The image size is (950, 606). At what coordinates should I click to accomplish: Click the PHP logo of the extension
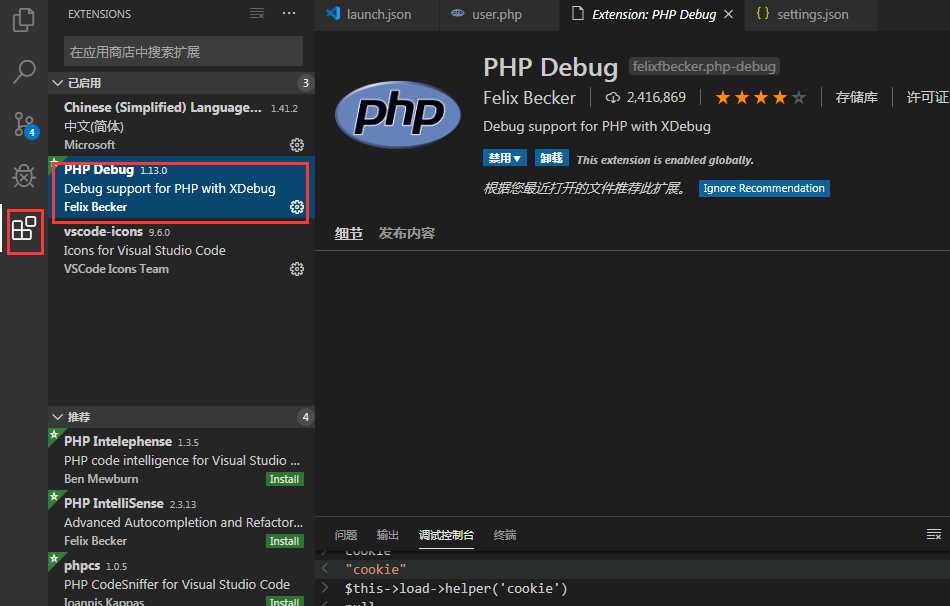click(x=398, y=114)
